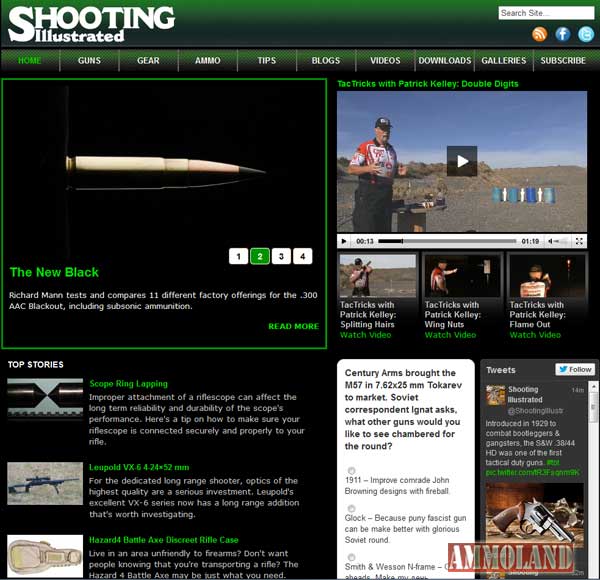Click READ MORE for The New Black
The image size is (600, 580).
pos(293,326)
